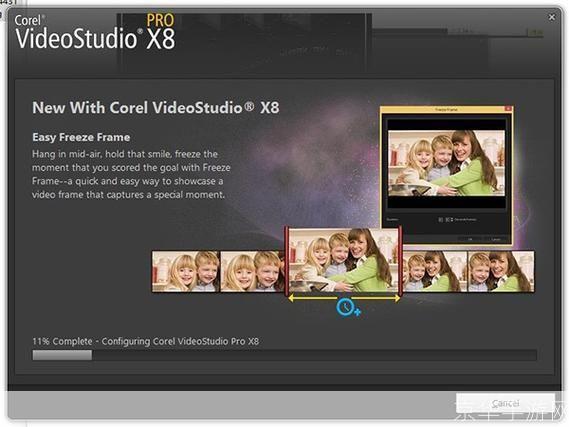Click the '11% Complete' status text
This screenshot has height=427, width=569.
[x=62, y=341]
